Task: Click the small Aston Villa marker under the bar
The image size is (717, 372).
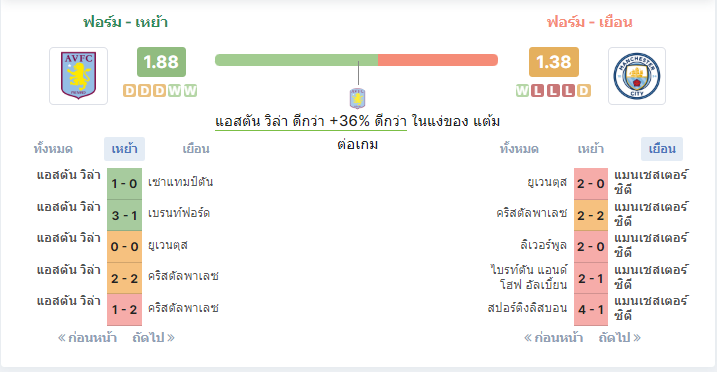Action: (357, 98)
